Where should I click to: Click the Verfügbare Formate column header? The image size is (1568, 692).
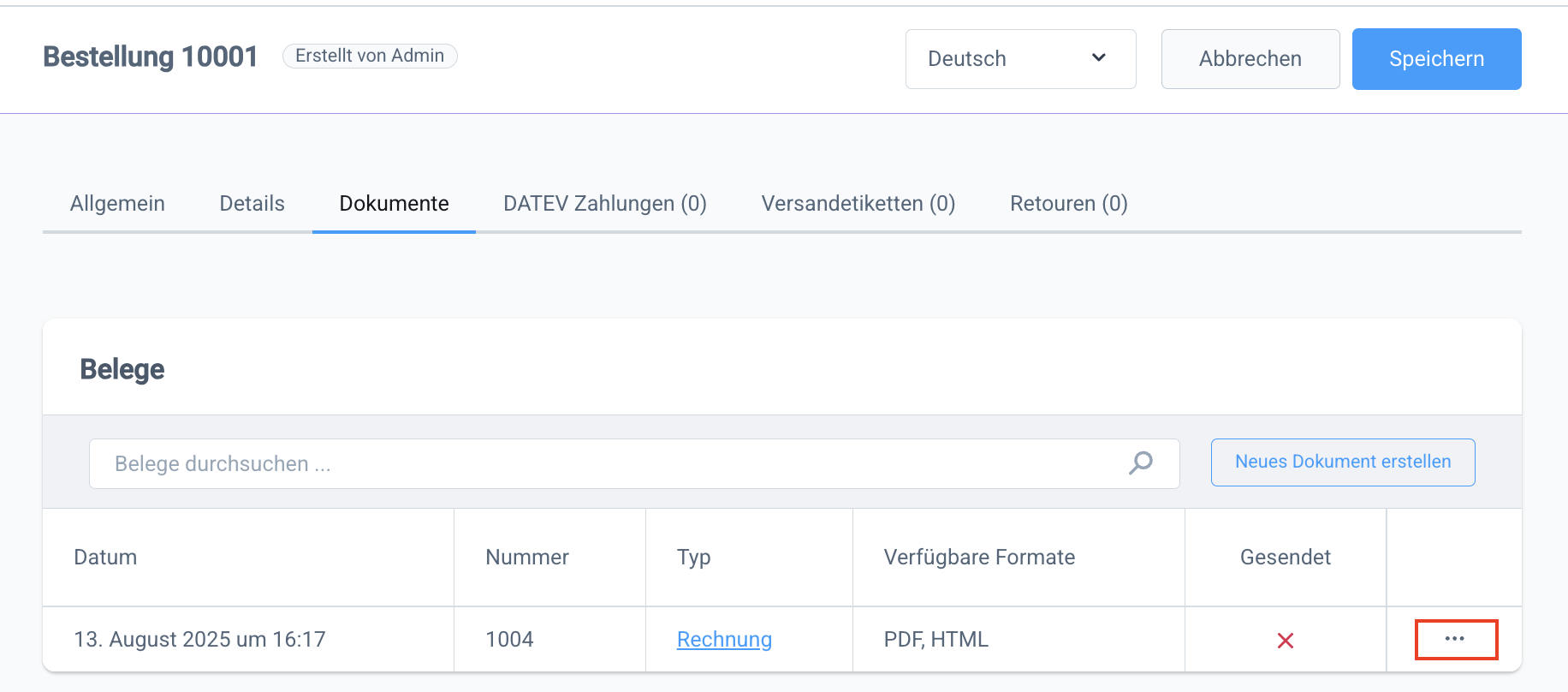(979, 558)
